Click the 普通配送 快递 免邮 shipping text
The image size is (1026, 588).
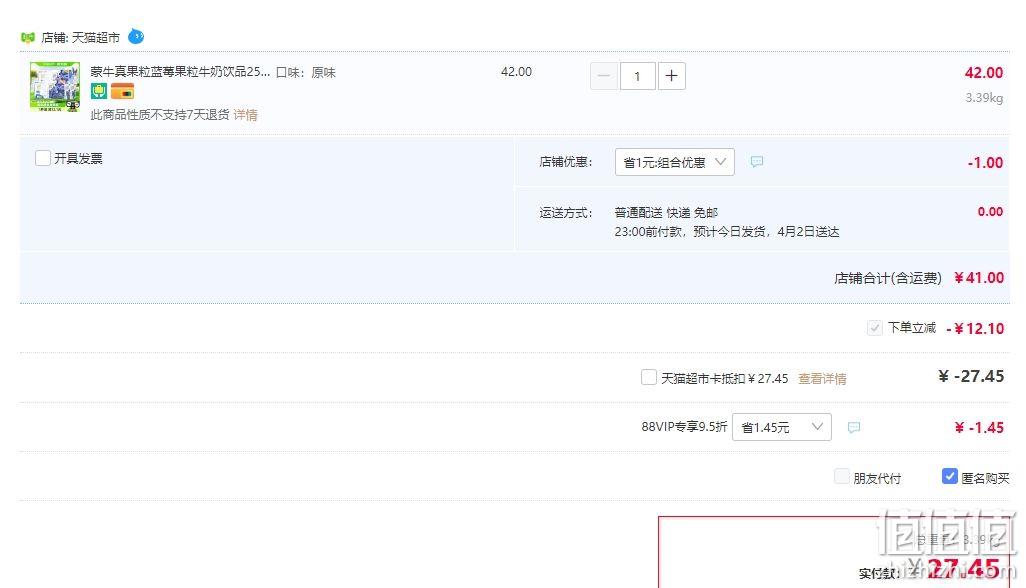[x=666, y=213]
